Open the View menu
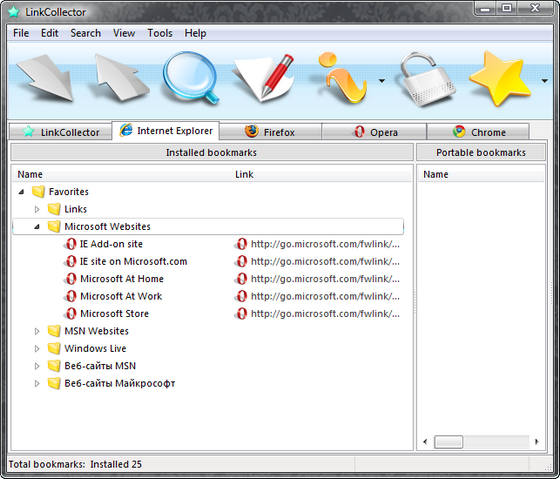The width and height of the screenshot is (560, 479). 124,33
